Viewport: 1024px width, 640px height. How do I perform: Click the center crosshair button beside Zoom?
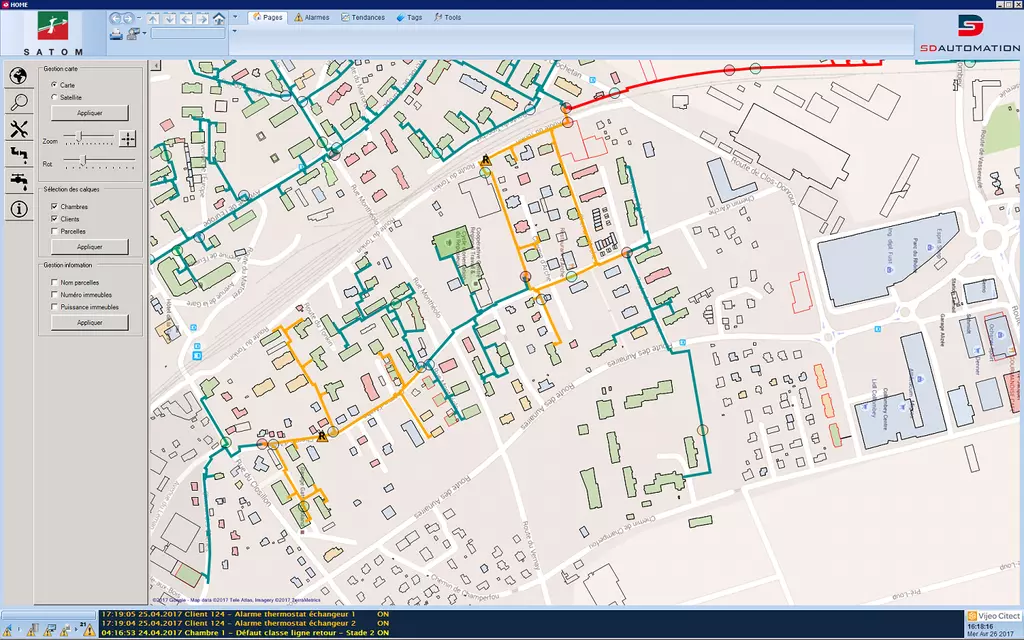pos(128,139)
